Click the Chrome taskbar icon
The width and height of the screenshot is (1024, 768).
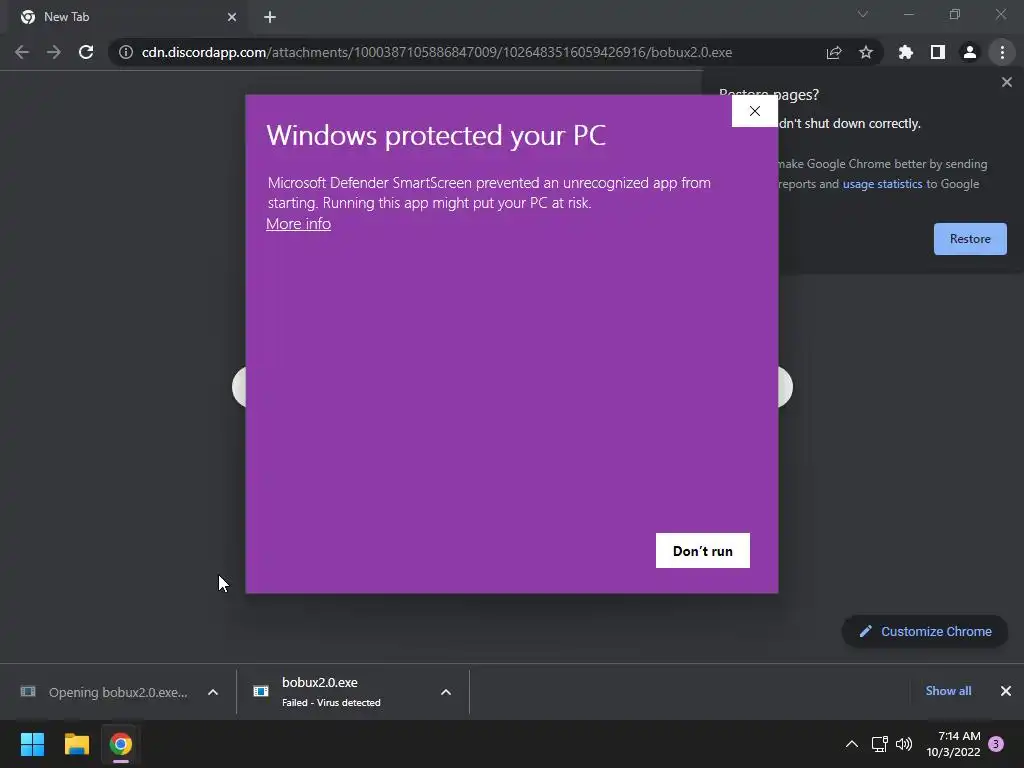[121, 744]
